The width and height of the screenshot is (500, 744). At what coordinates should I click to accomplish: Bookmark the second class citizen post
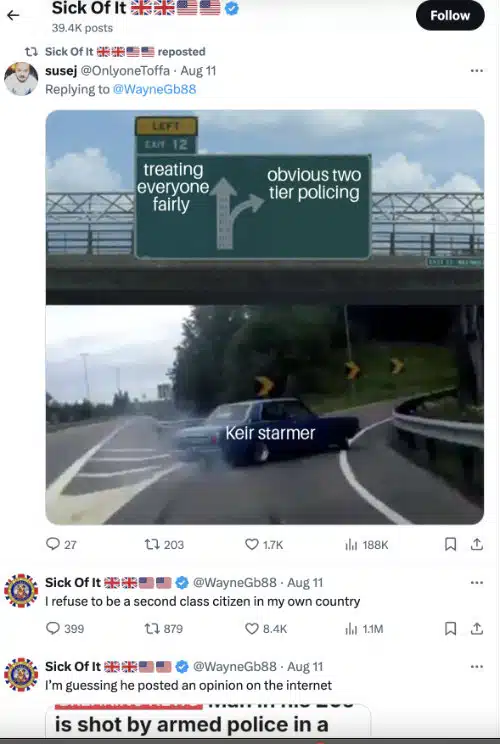pos(450,629)
